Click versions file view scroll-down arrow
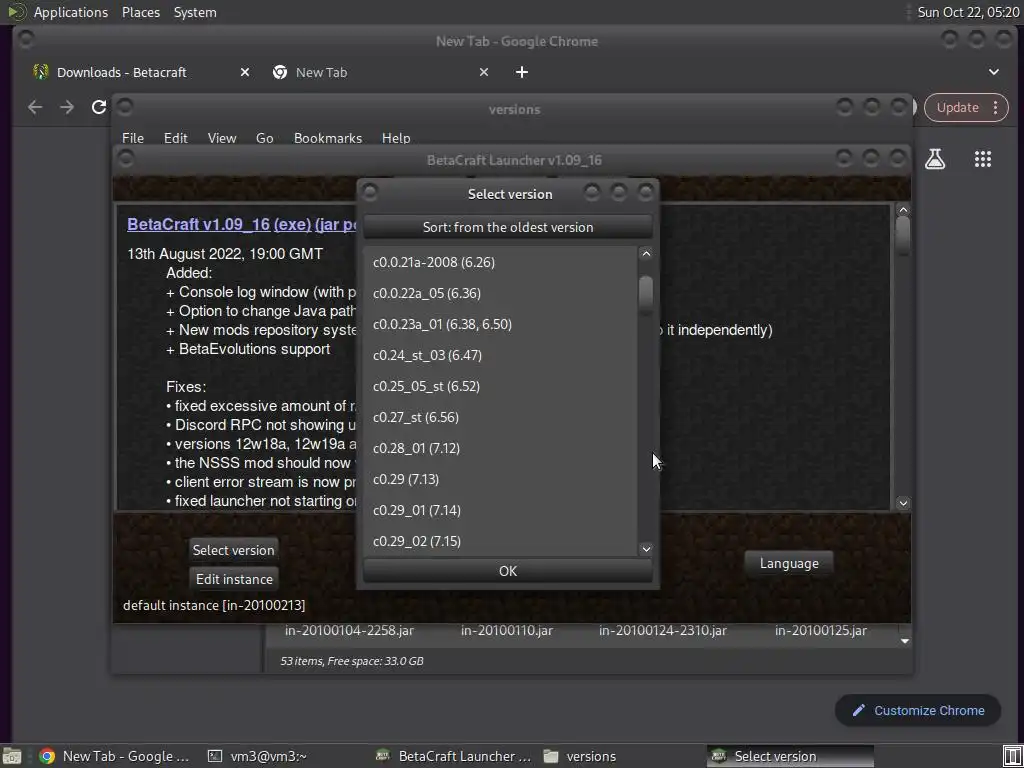The width and height of the screenshot is (1024, 768). (904, 641)
